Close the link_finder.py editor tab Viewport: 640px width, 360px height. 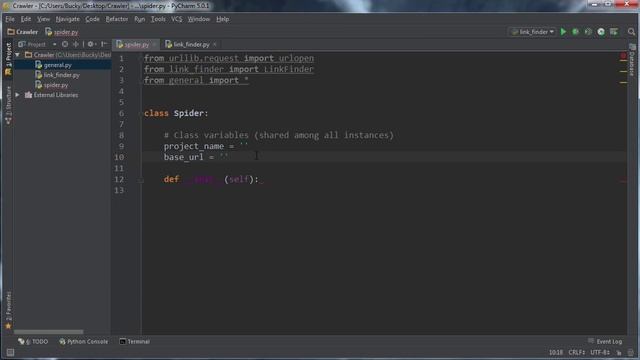click(x=215, y=44)
